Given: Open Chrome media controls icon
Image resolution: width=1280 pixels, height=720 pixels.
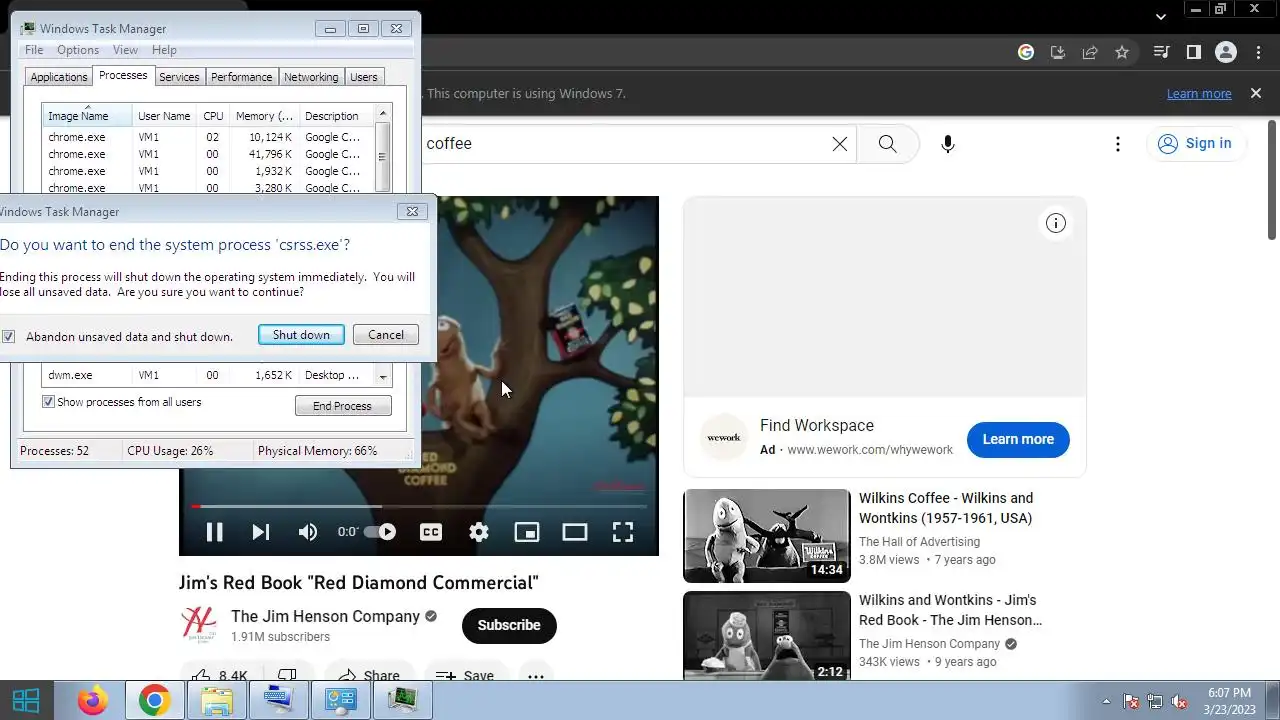Looking at the screenshot, I should 1161,52.
